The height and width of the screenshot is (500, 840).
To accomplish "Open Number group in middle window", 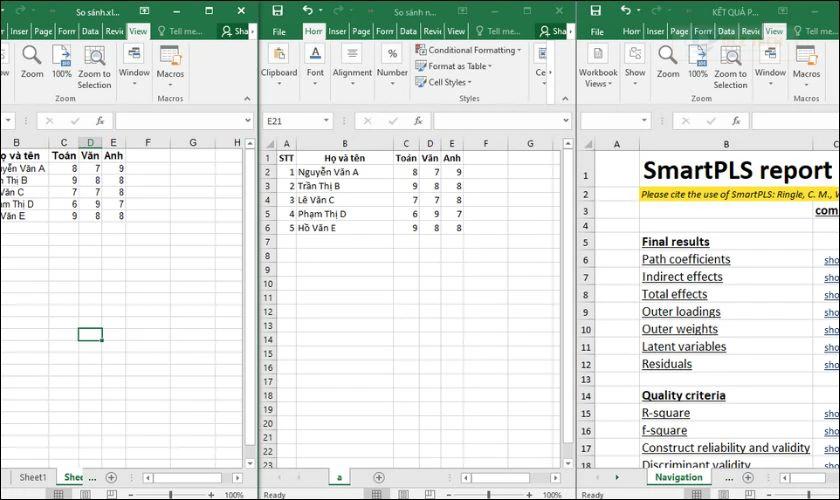I will [392, 65].
